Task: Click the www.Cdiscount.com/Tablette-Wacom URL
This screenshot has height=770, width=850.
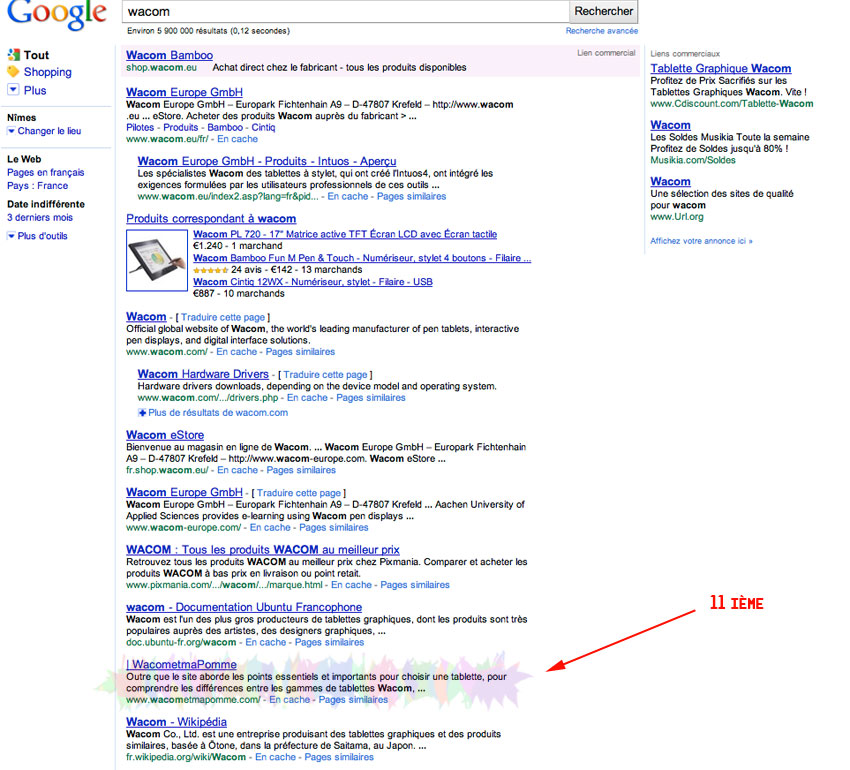Action: point(732,104)
